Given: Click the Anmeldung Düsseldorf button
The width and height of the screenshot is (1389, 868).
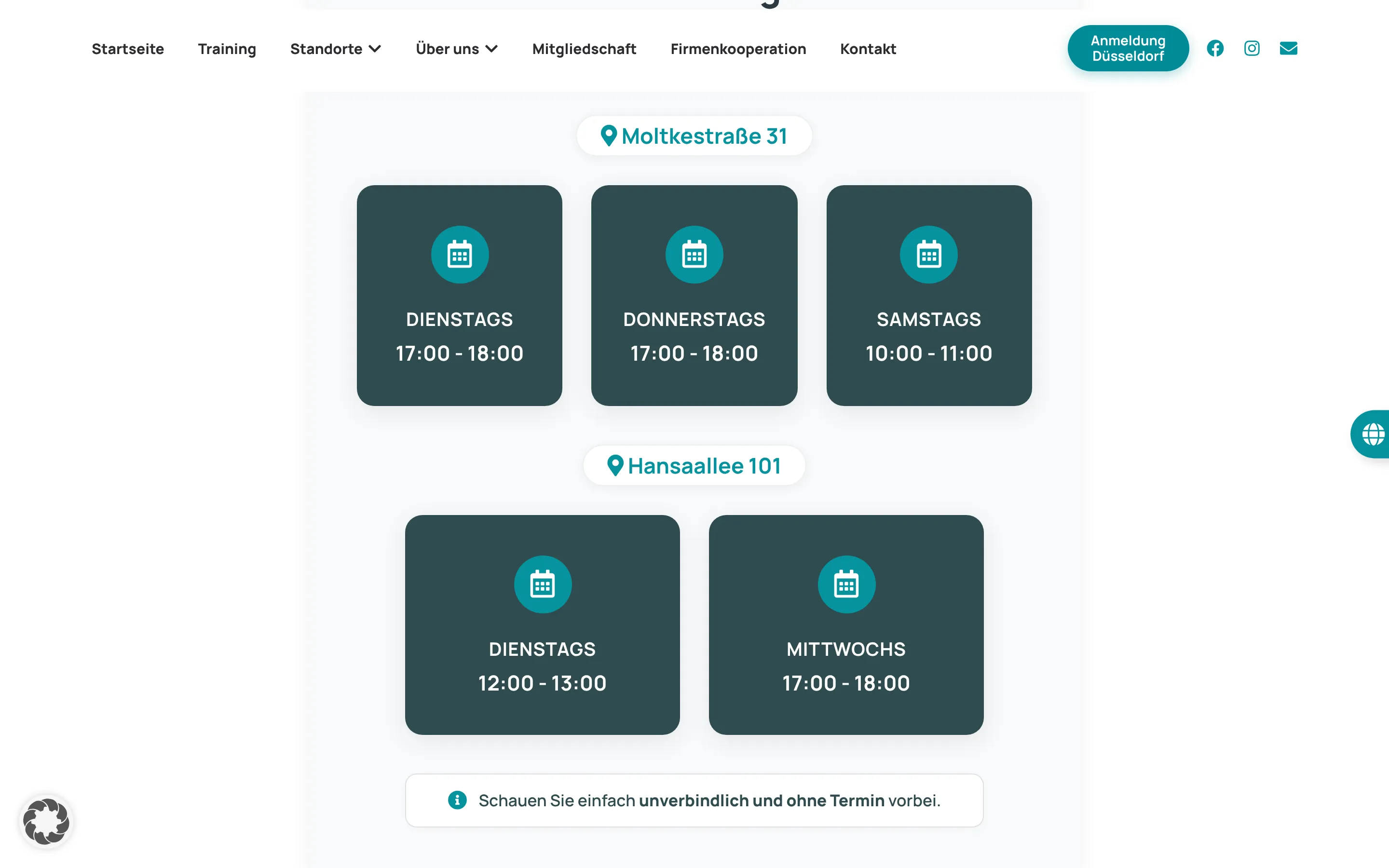Looking at the screenshot, I should (x=1128, y=48).
